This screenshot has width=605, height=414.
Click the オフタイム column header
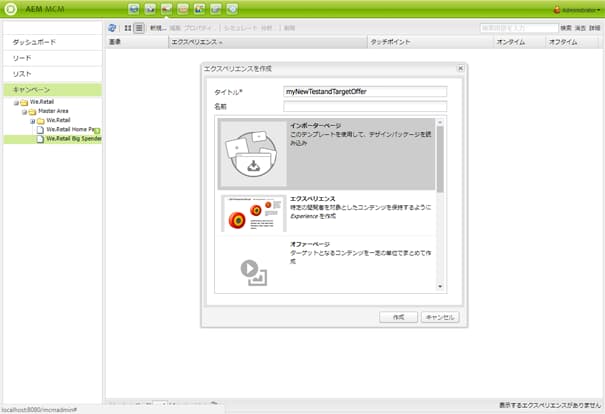[x=572, y=42]
